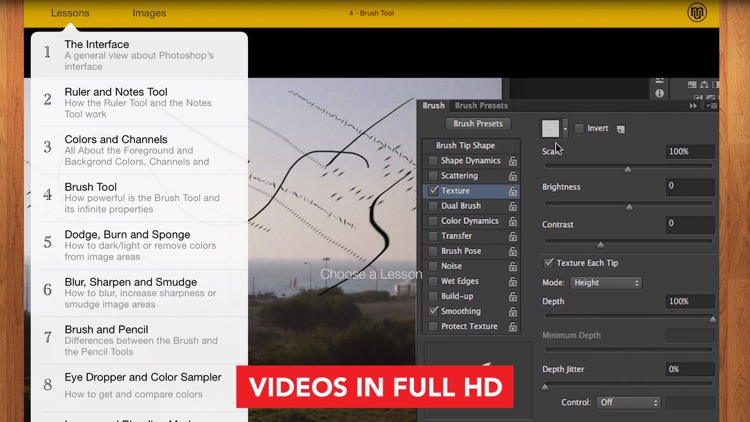750x422 pixels.
Task: Toggle the lock icon for Transfer
Action: 513,236
